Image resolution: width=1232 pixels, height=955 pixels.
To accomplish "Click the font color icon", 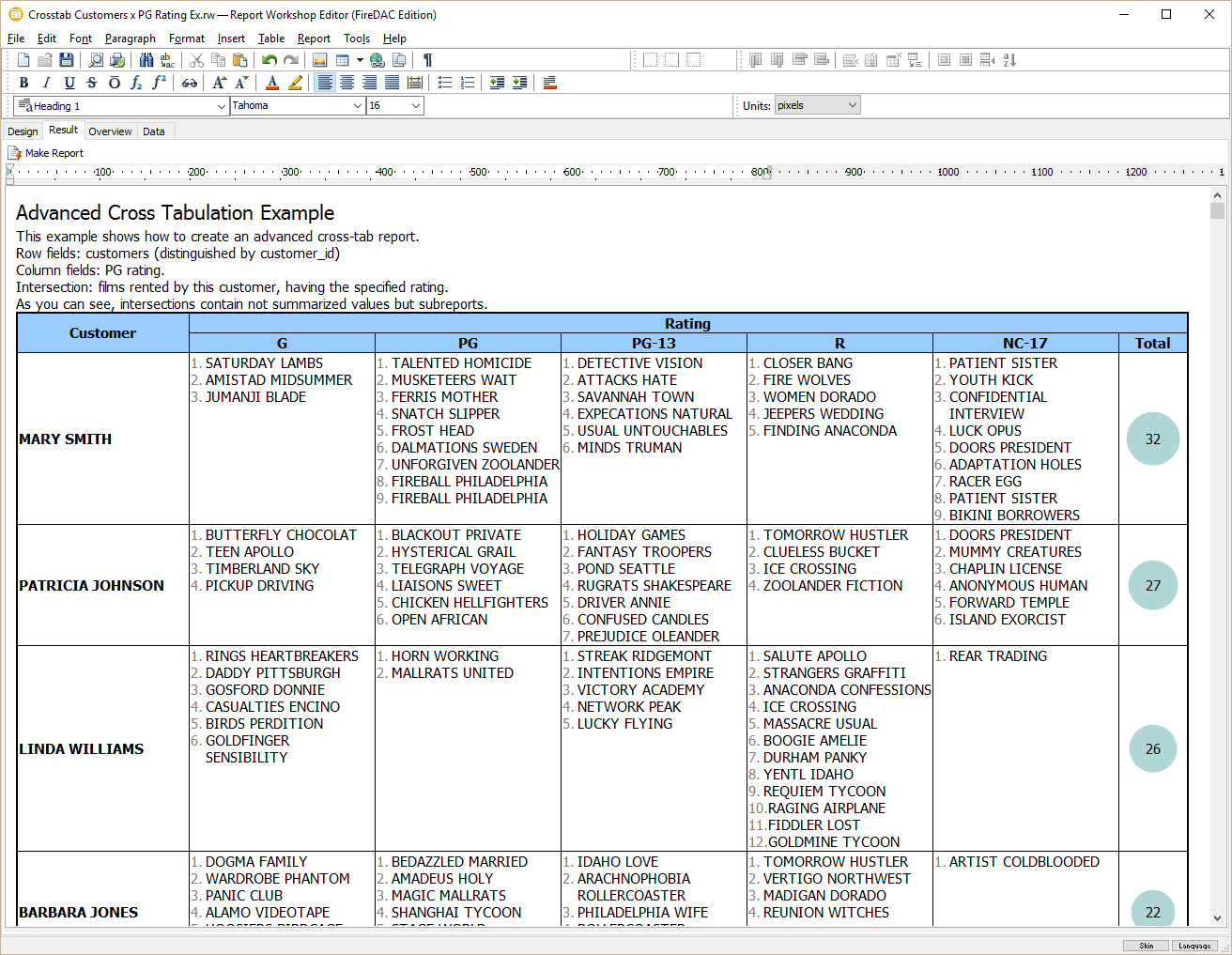I will coord(272,83).
